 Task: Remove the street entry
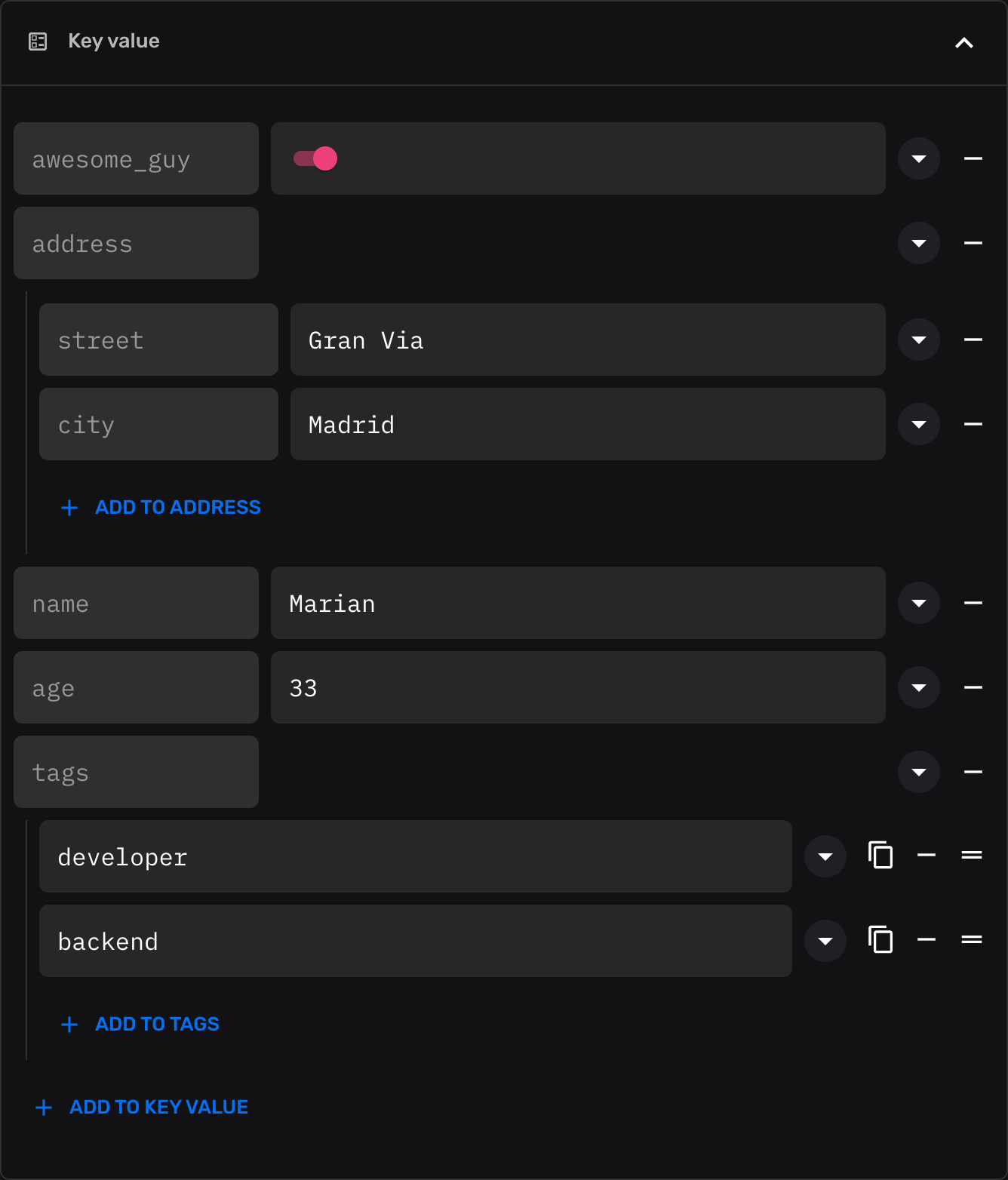(x=973, y=340)
